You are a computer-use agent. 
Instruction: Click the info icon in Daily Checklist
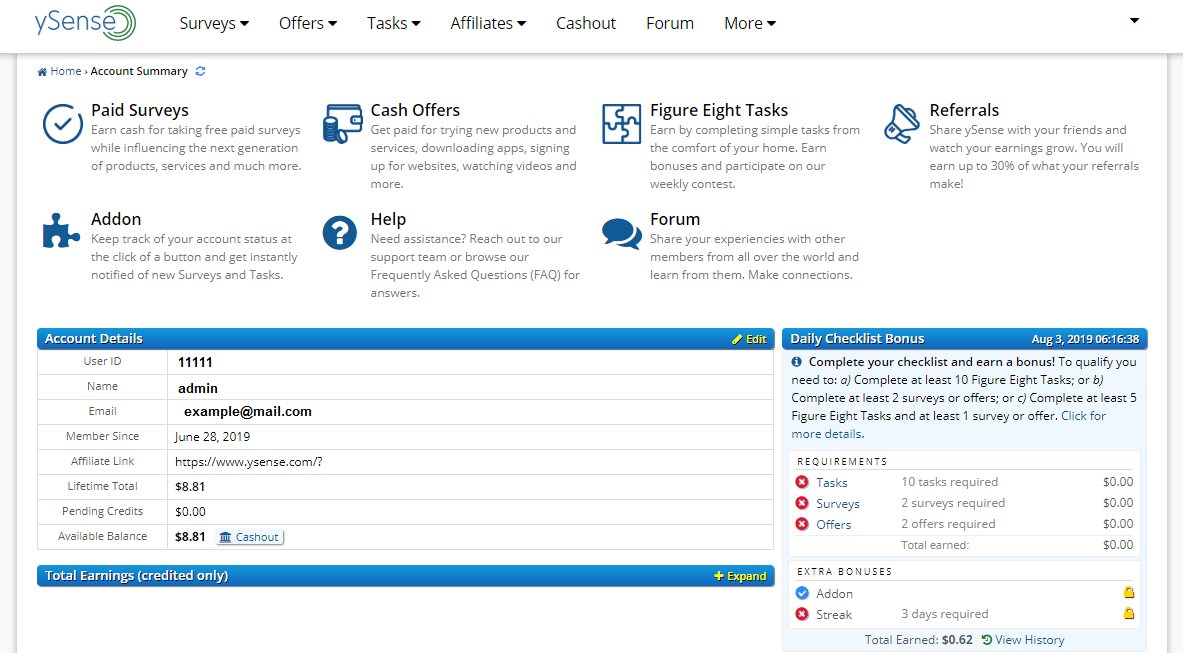point(797,362)
